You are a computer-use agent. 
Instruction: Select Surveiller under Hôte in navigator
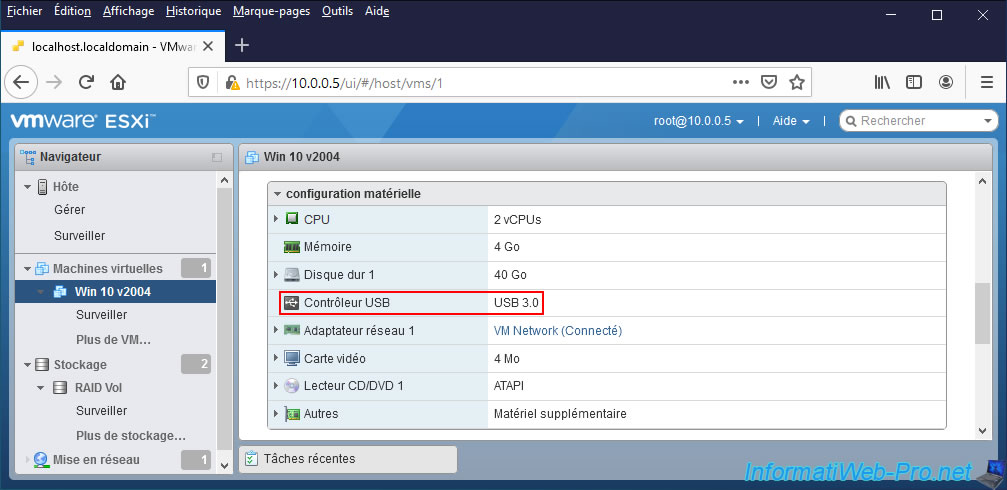[79, 236]
